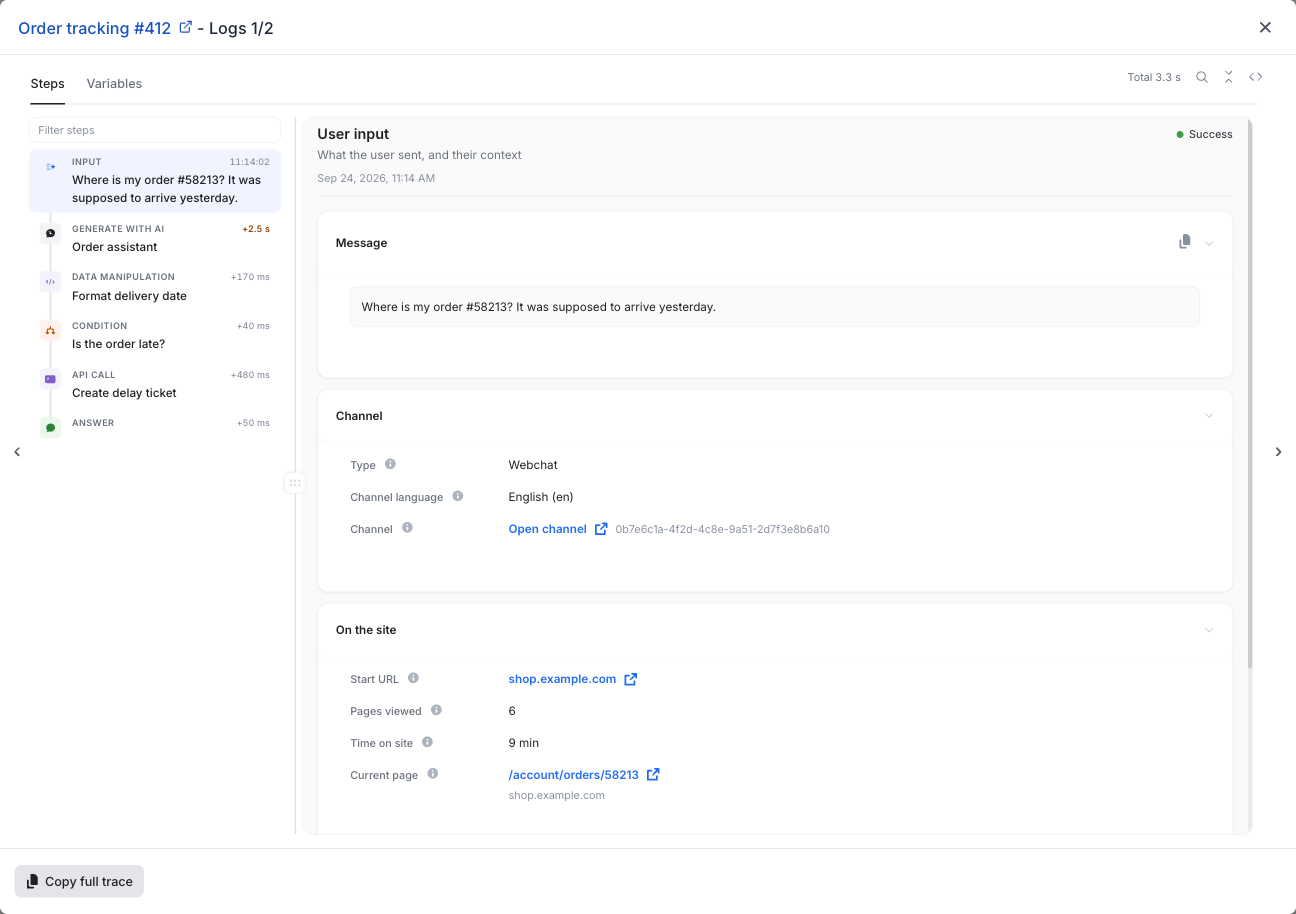
Task: Click the info icon next to Channel language
Action: tap(458, 496)
